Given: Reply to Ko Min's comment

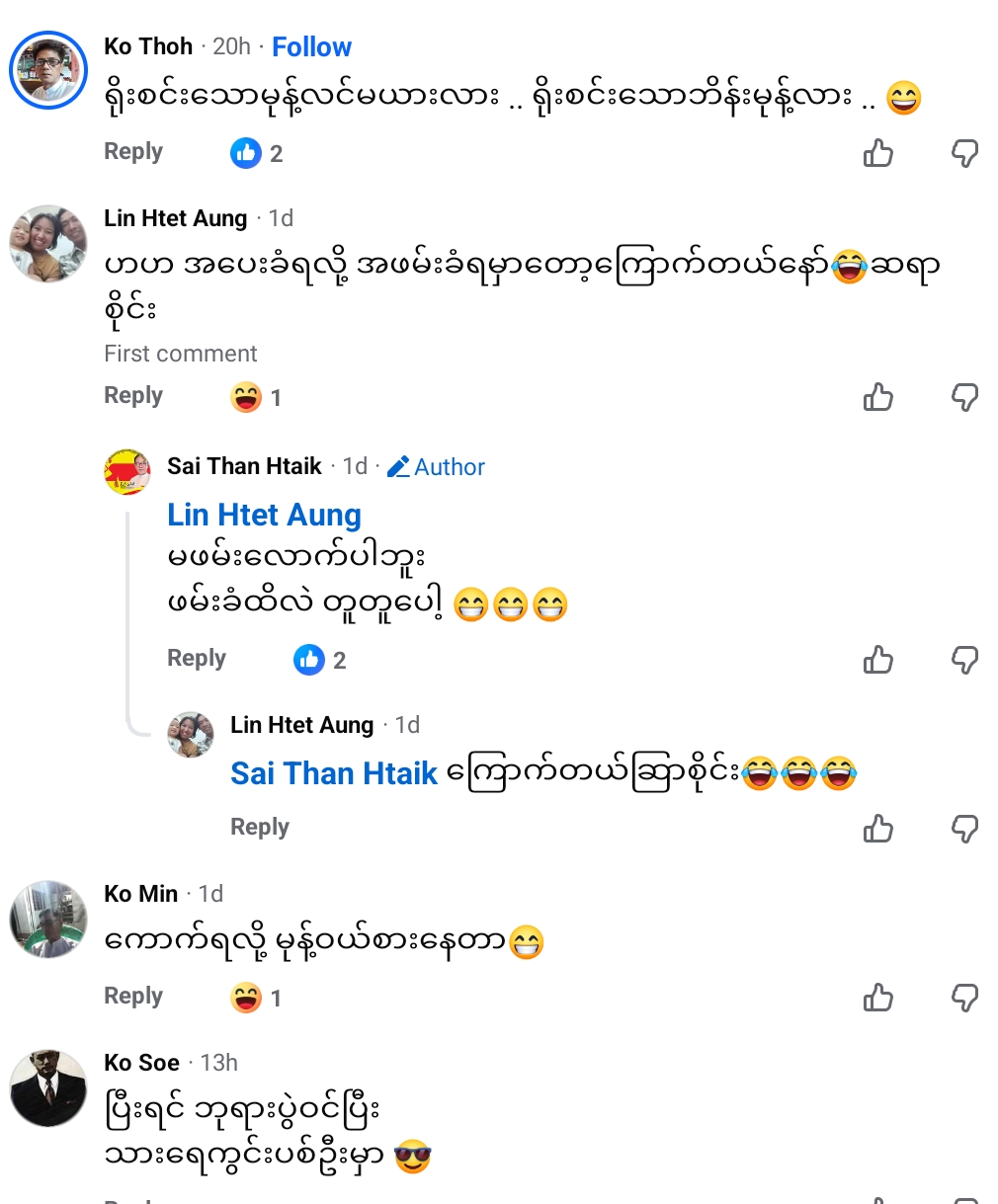Looking at the screenshot, I should pyautogui.click(x=133, y=997).
